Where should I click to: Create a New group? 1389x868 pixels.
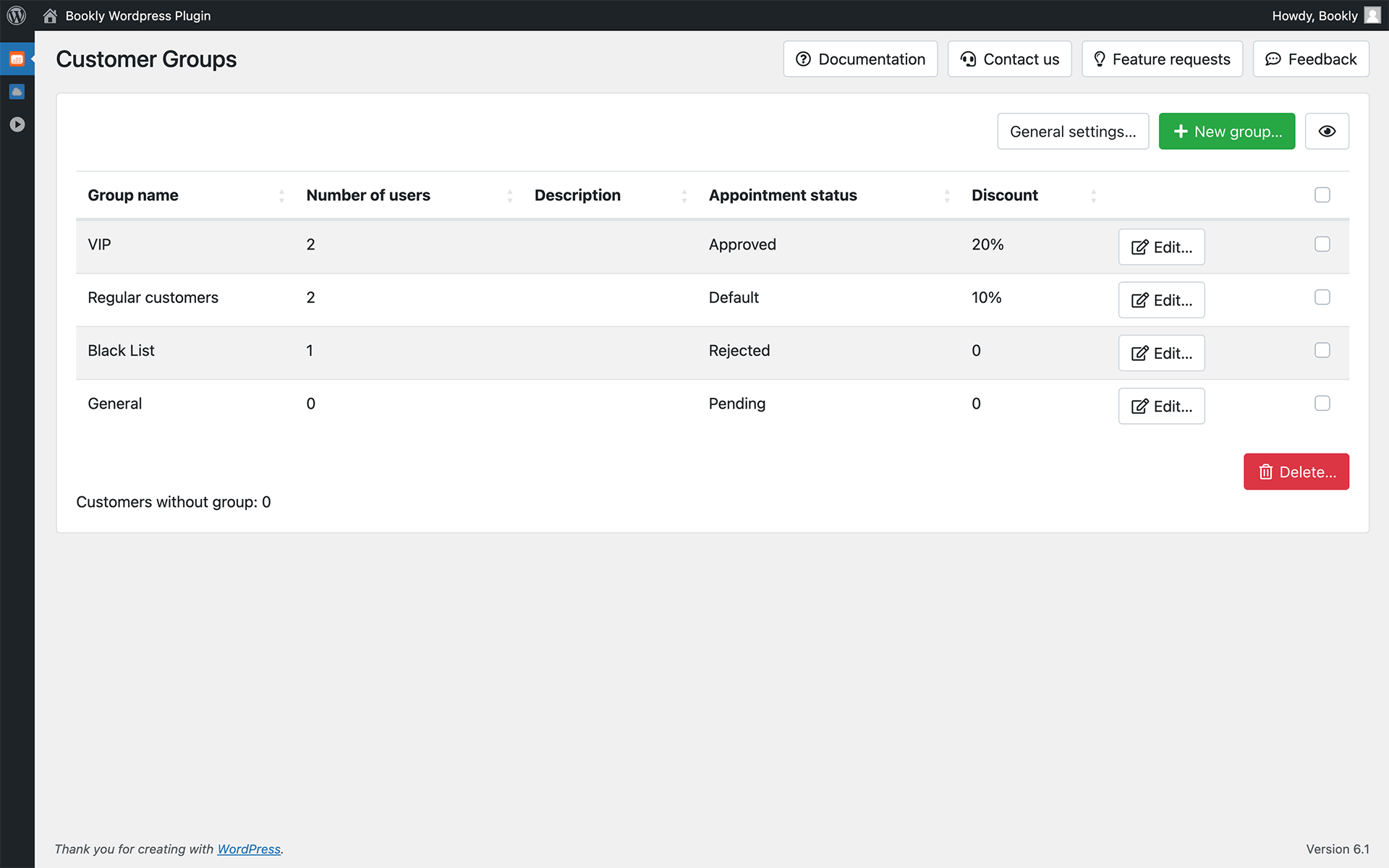1226,131
